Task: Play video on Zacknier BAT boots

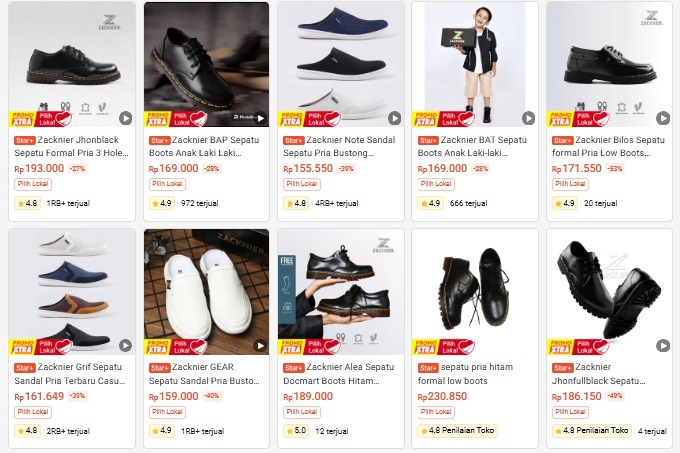Action: click(x=528, y=118)
